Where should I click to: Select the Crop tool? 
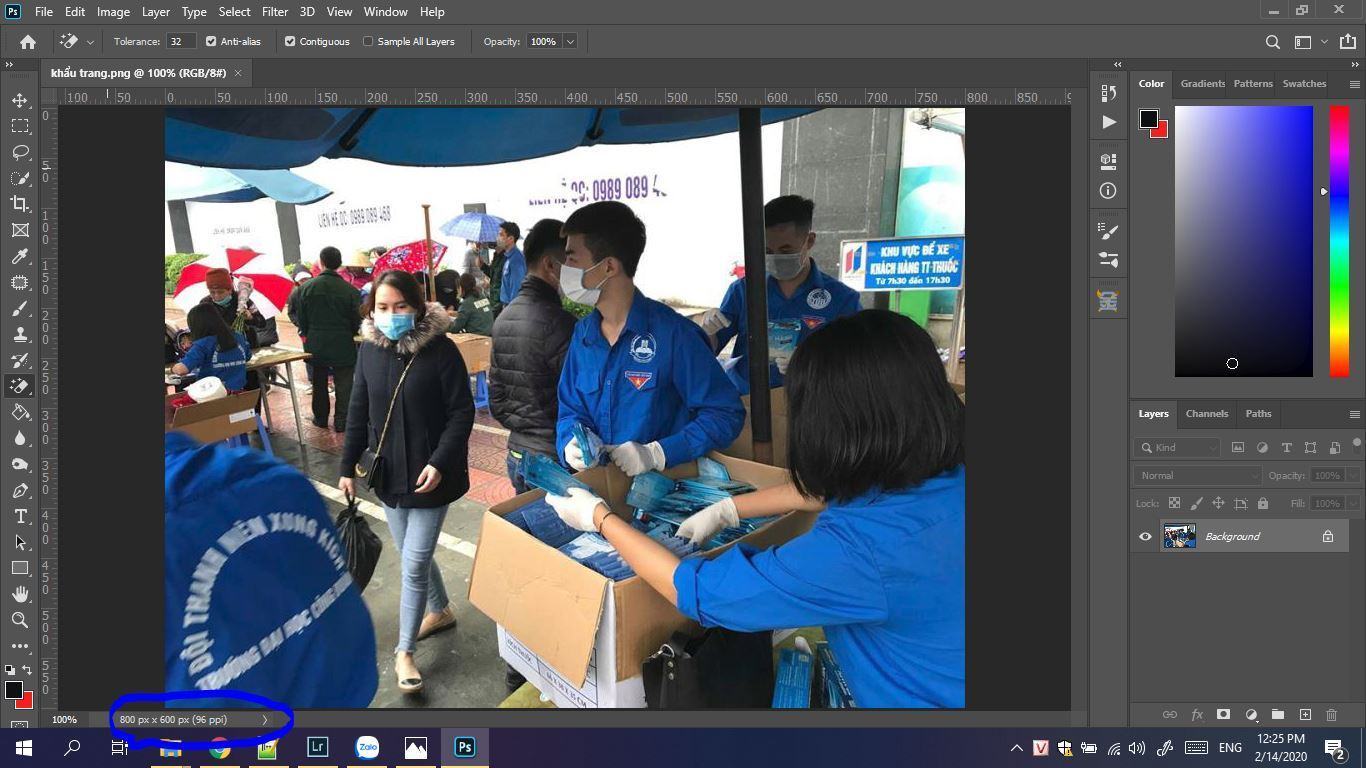coord(20,204)
